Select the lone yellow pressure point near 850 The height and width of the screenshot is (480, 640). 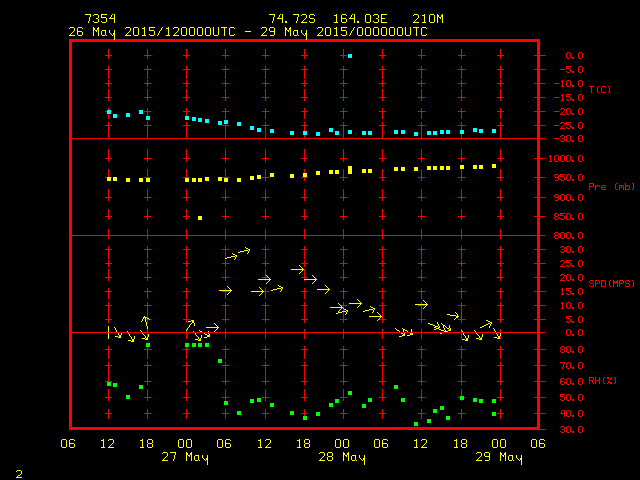pos(200,217)
